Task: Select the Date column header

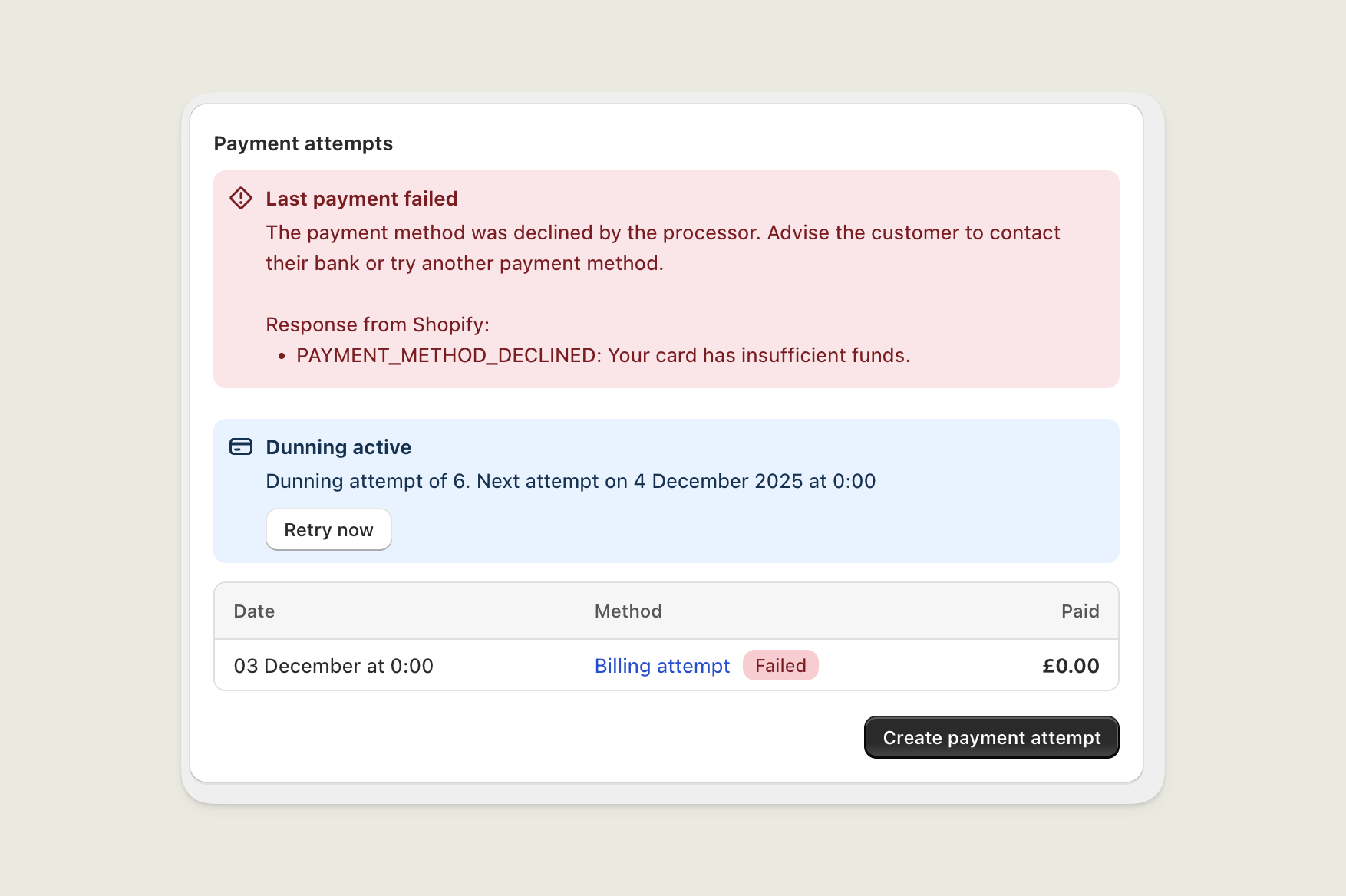Action: pyautogui.click(x=254, y=611)
